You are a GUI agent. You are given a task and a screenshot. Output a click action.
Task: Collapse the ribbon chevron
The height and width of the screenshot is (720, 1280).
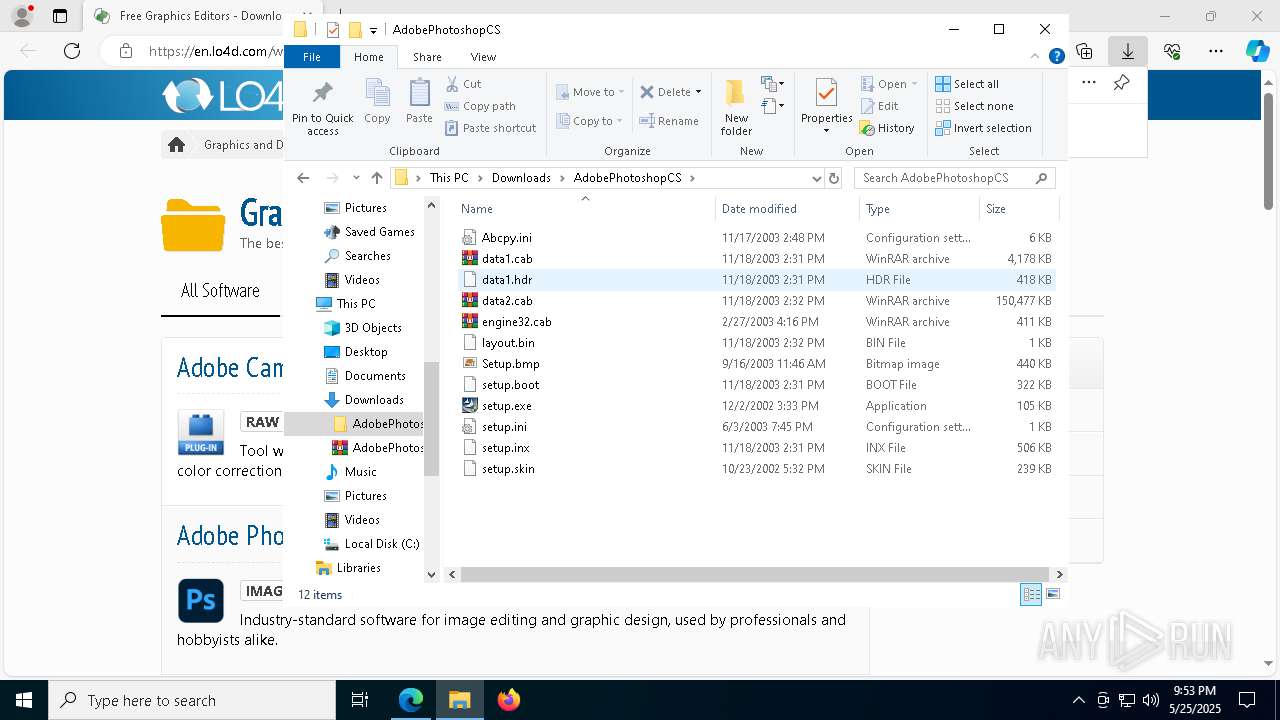coord(1036,57)
